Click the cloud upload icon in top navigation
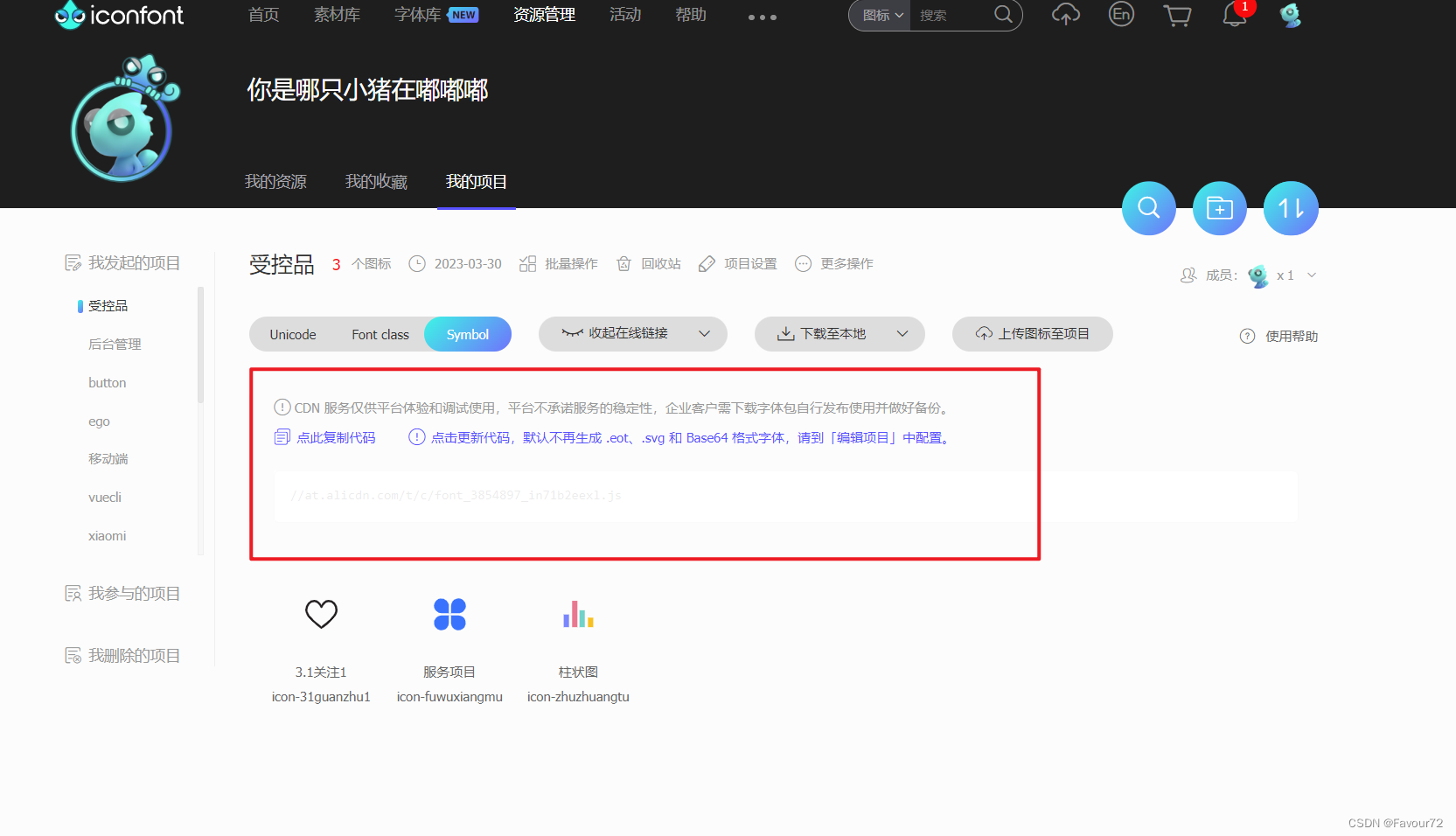 pos(1065,15)
